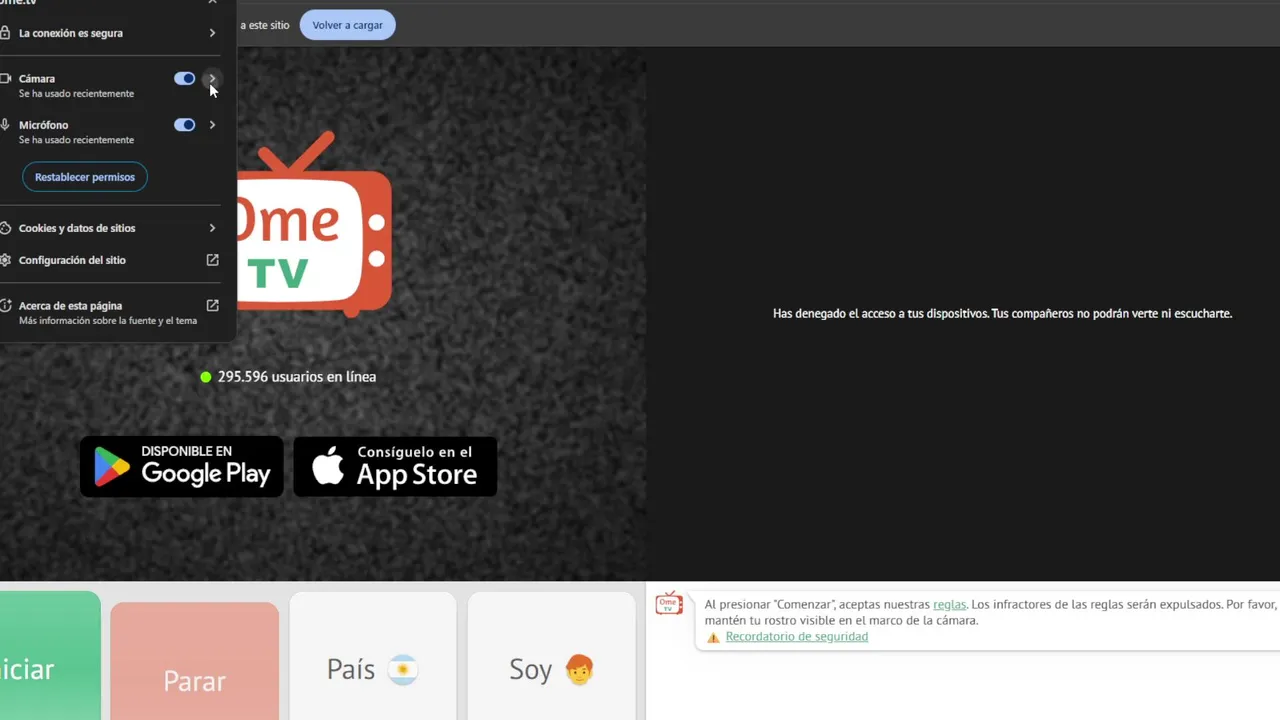Toggle the Cámara permission switch
1280x720 pixels.
[x=184, y=78]
